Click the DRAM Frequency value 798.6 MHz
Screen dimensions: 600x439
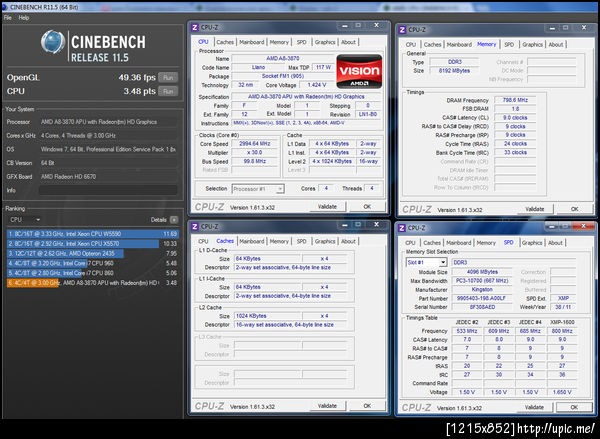coord(515,100)
